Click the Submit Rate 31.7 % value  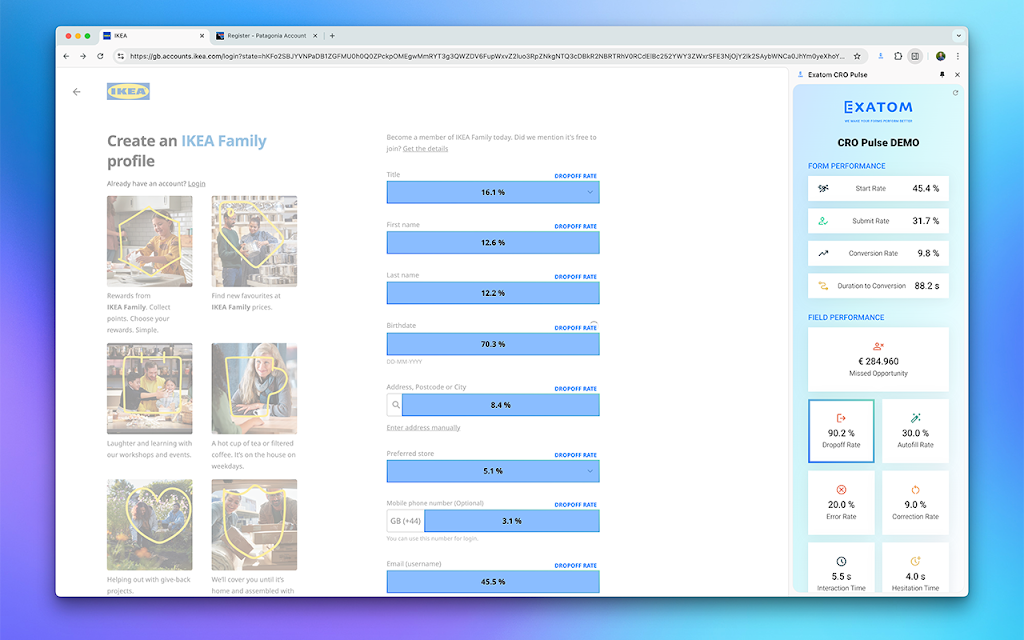click(925, 221)
